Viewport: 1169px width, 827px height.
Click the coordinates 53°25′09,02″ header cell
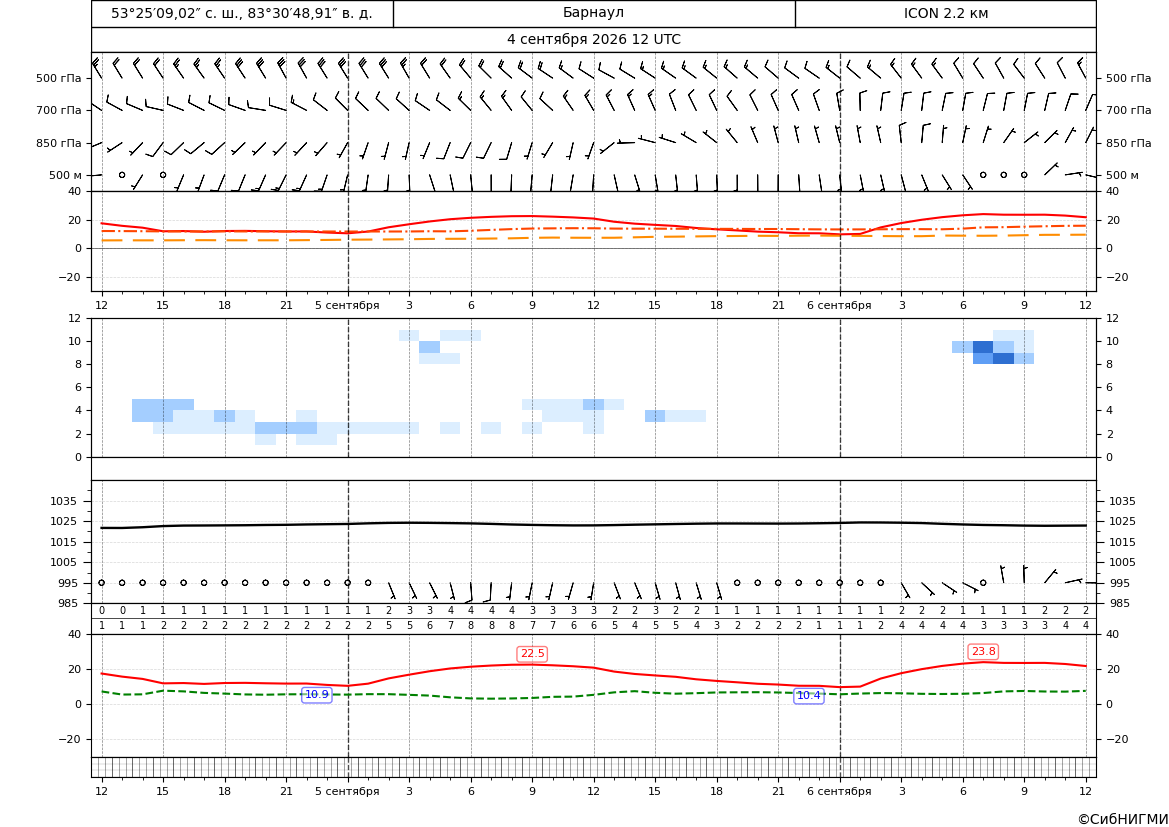[242, 13]
